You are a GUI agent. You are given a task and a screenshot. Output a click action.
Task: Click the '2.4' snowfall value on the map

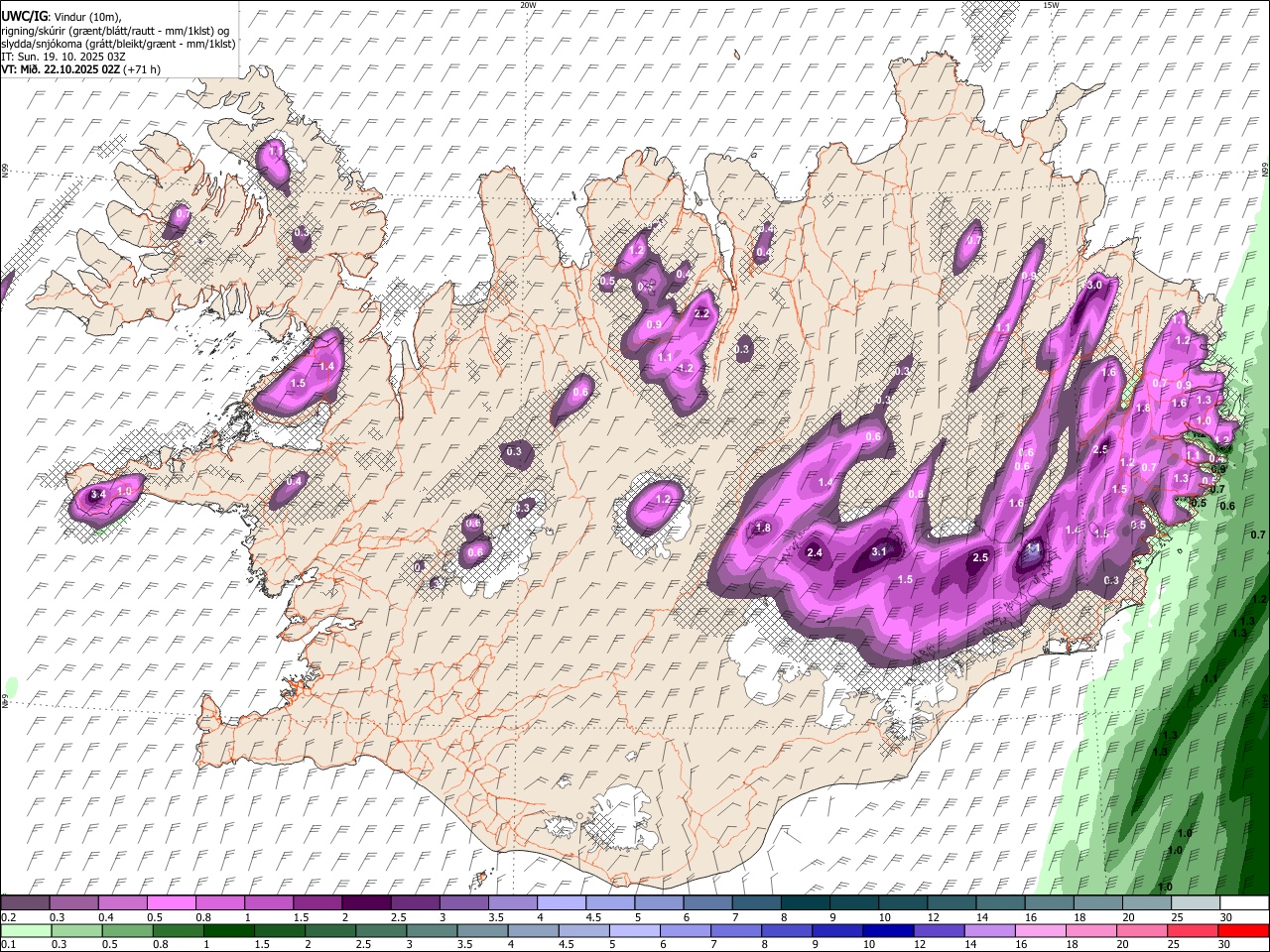point(816,552)
